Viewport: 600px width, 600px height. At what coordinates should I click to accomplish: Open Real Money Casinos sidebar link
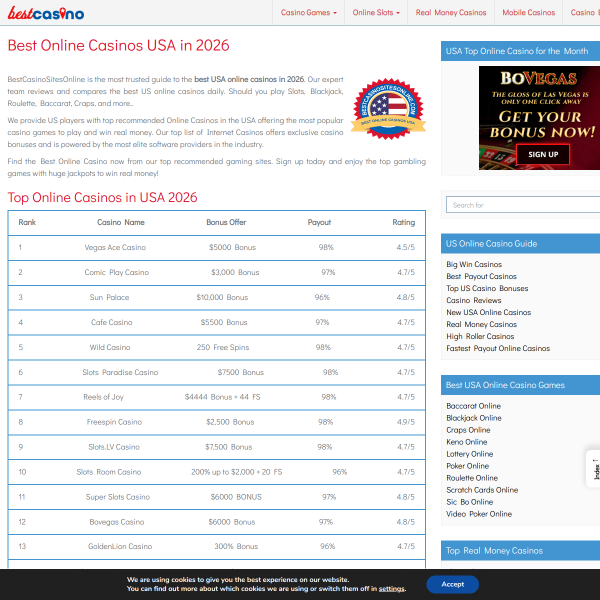point(481,324)
